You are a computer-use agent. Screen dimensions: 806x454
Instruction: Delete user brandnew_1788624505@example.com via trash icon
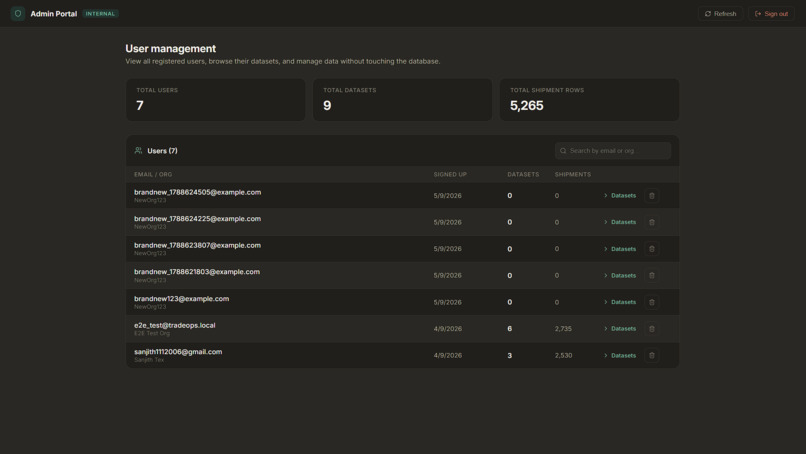click(652, 196)
